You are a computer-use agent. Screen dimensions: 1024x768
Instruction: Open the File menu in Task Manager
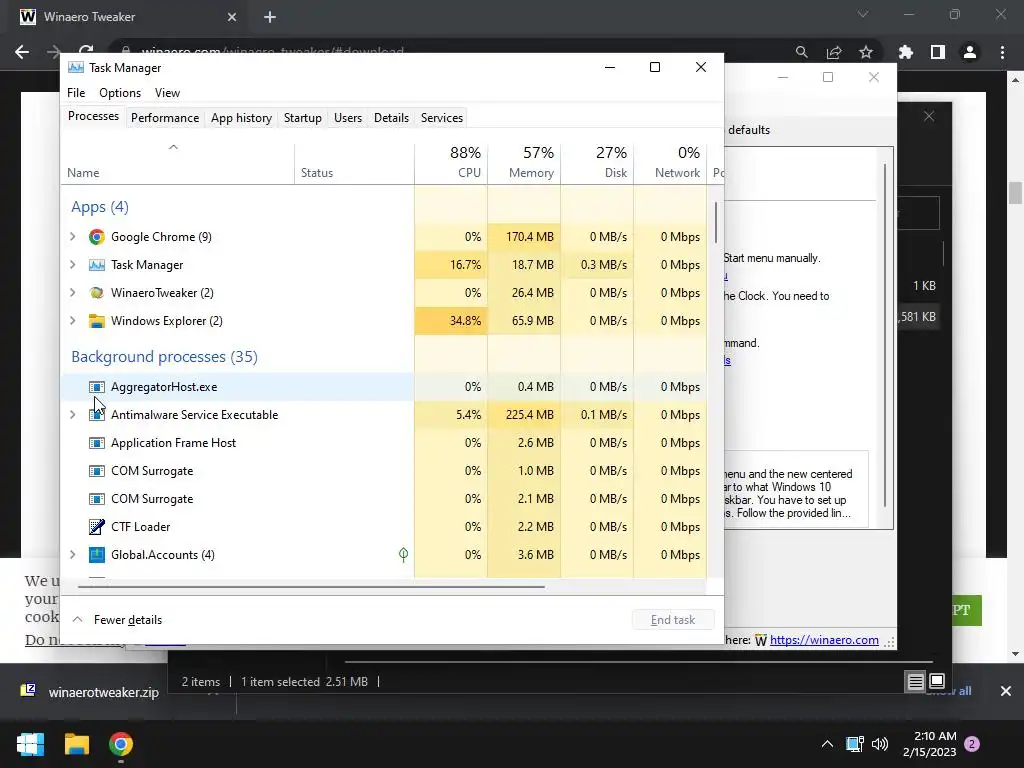(76, 93)
